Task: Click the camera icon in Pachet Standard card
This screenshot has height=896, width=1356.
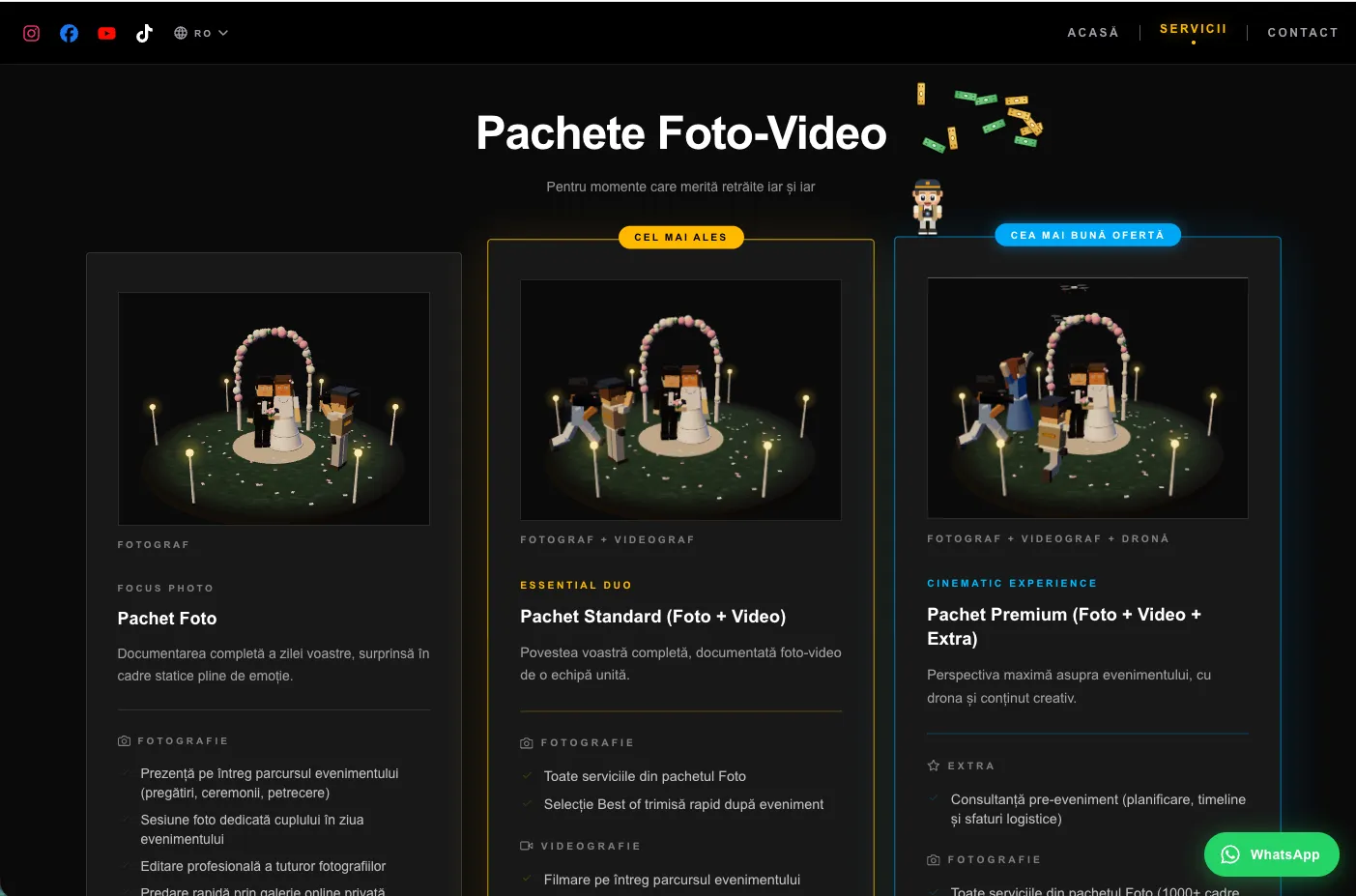Action: pos(527,743)
